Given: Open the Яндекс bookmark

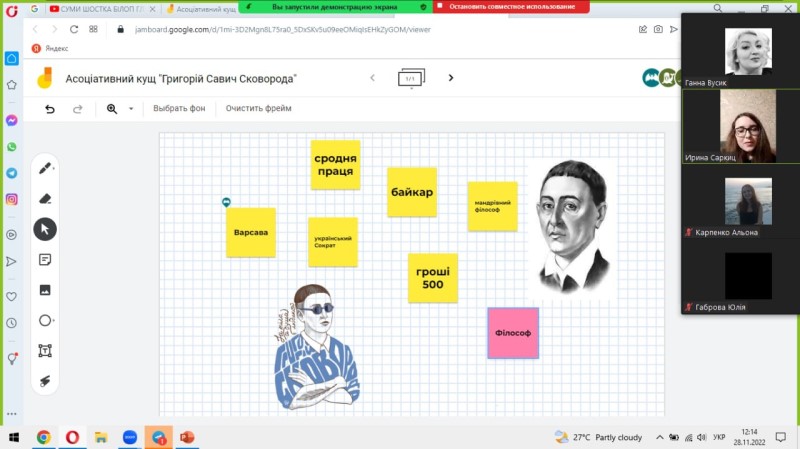Looking at the screenshot, I should pyautogui.click(x=50, y=48).
